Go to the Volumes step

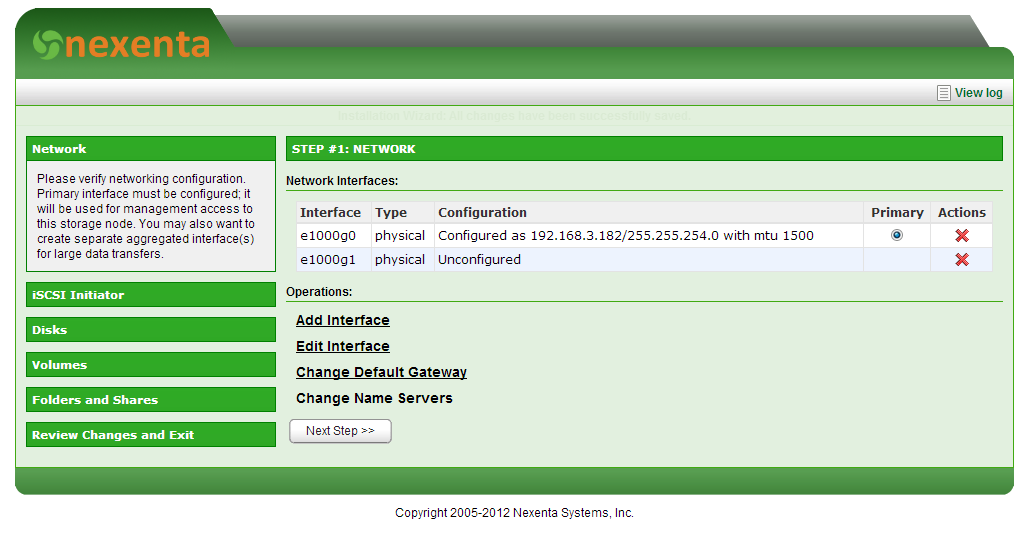tap(151, 365)
